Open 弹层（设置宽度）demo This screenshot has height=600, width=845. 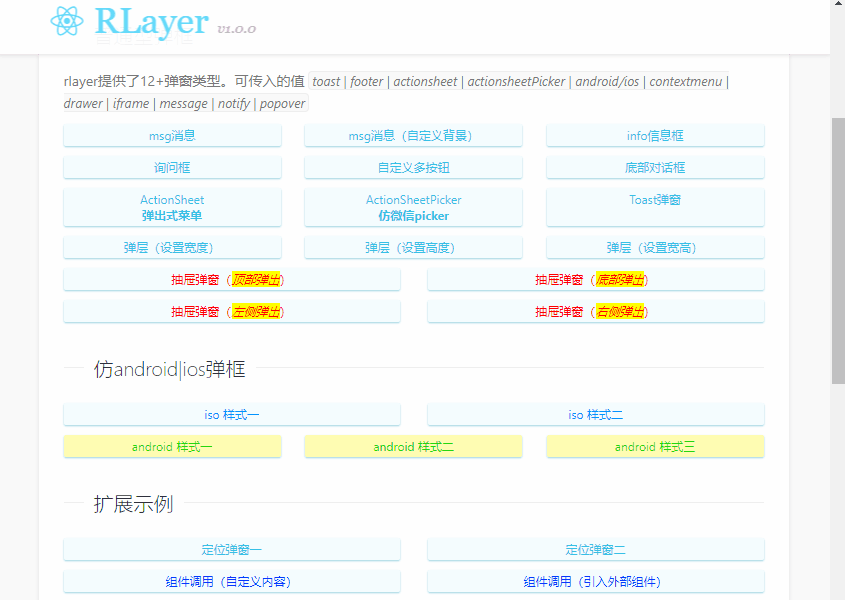tap(172, 247)
